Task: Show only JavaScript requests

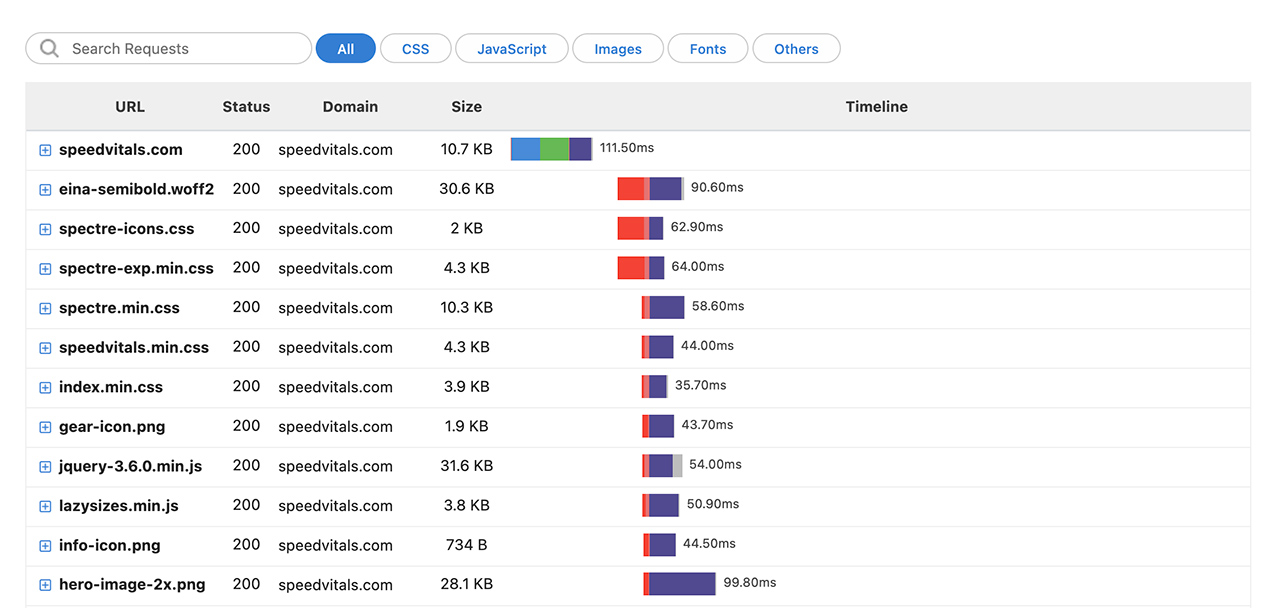Action: [x=511, y=49]
